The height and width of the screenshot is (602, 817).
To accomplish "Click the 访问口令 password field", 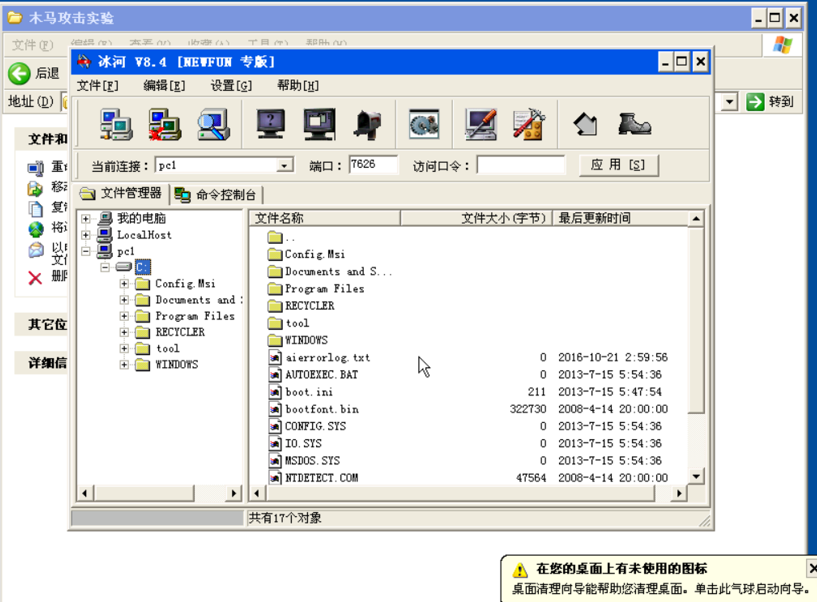I will [521, 166].
